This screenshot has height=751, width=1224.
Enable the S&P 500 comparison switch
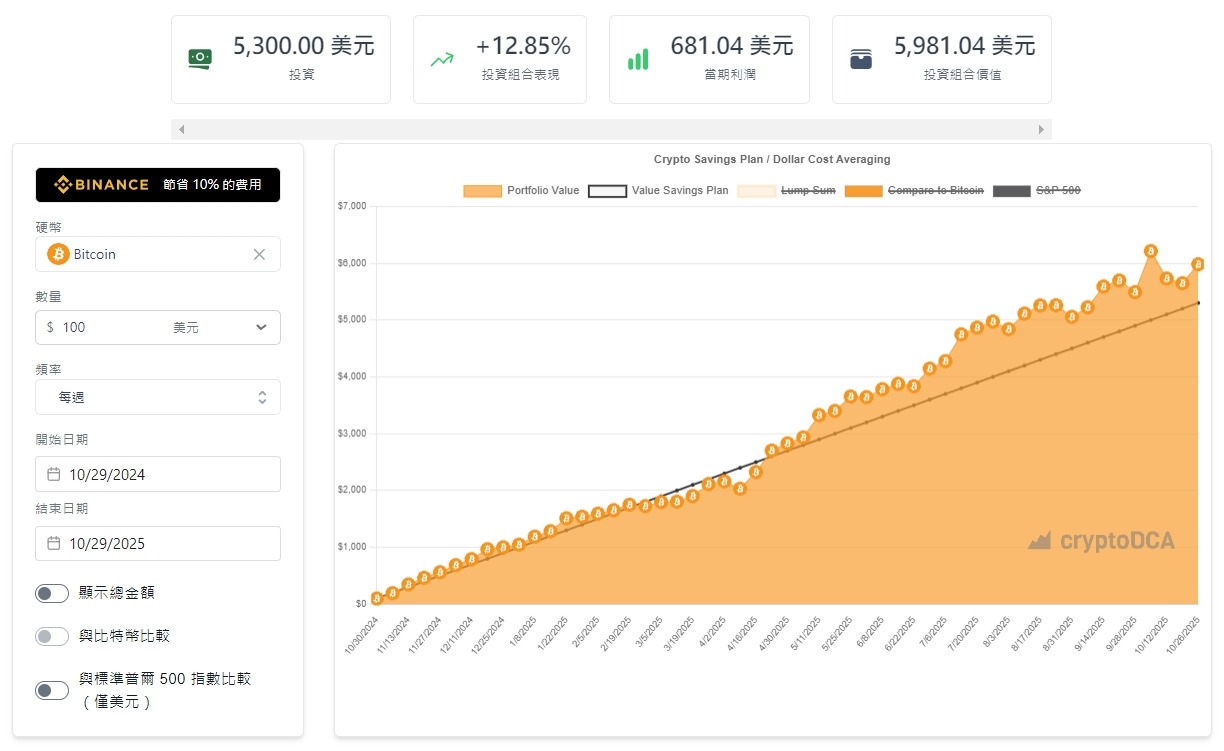[52, 690]
